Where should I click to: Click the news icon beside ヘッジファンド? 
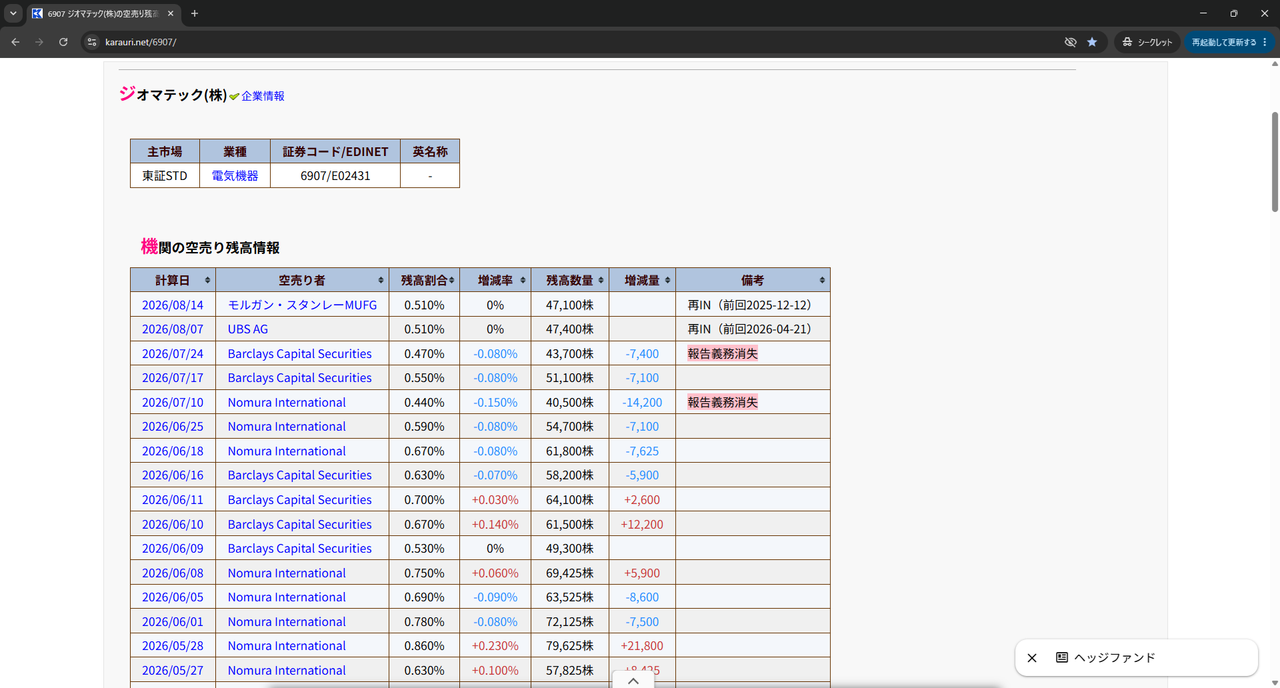[x=1062, y=658]
